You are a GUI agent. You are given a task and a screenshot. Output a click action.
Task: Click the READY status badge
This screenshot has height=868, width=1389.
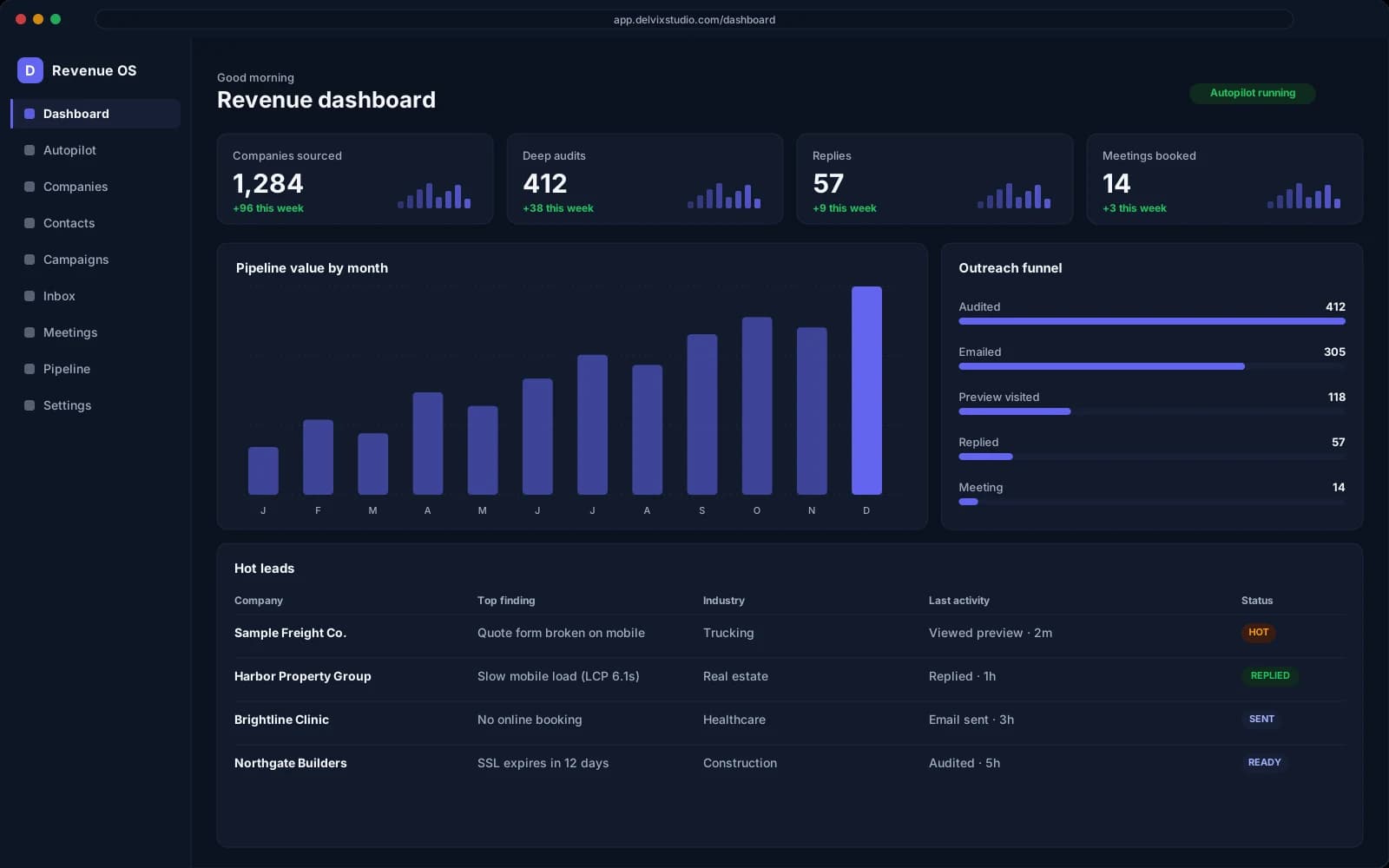[1264, 762]
